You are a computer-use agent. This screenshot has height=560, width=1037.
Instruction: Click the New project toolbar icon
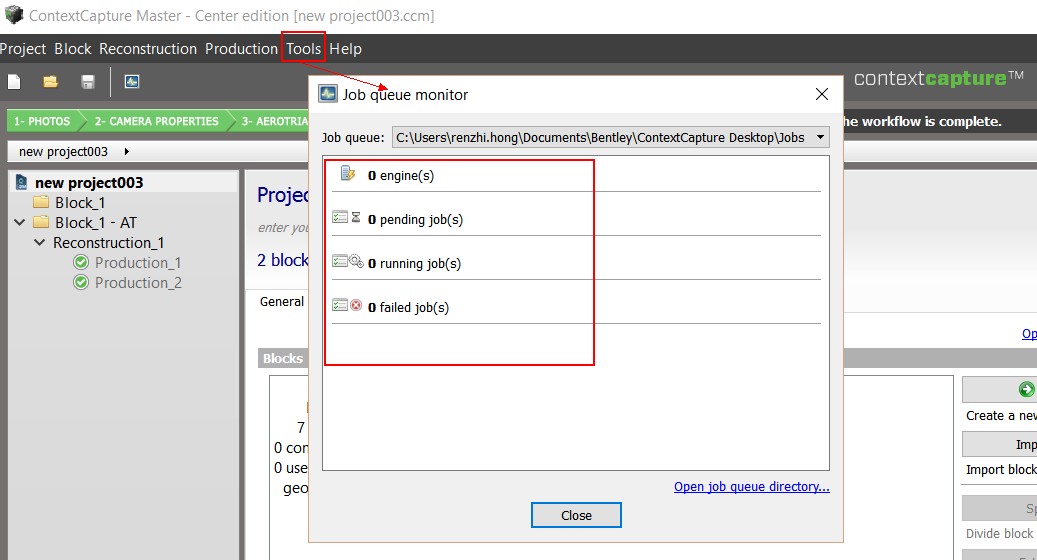coord(14,81)
